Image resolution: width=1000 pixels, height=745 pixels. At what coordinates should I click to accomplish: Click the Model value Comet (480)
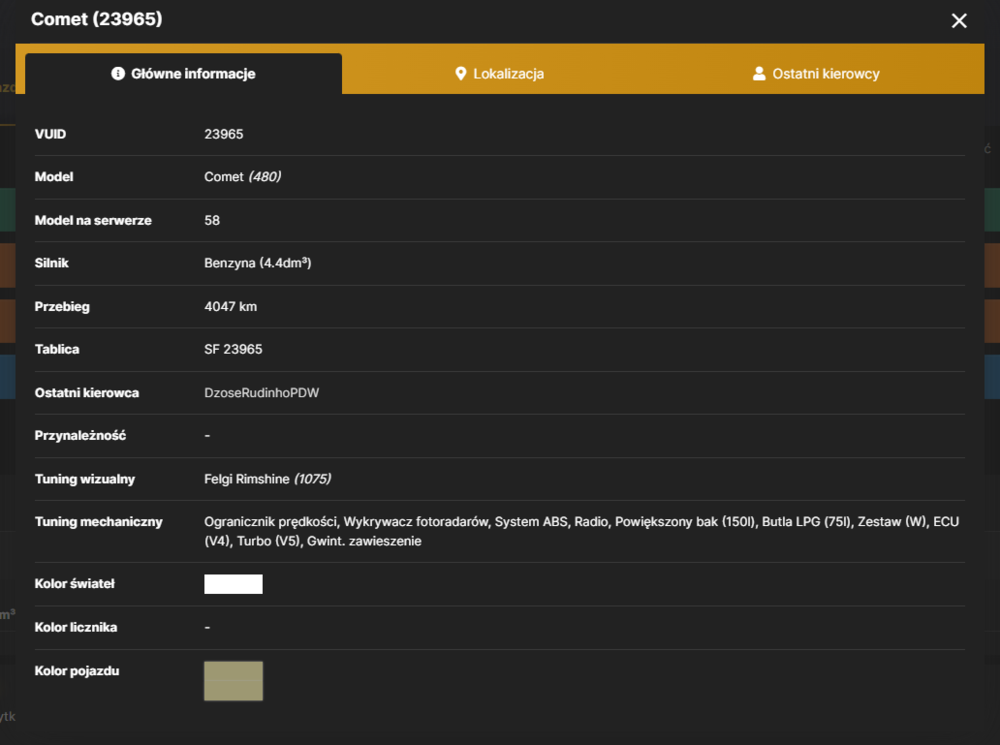coord(242,177)
